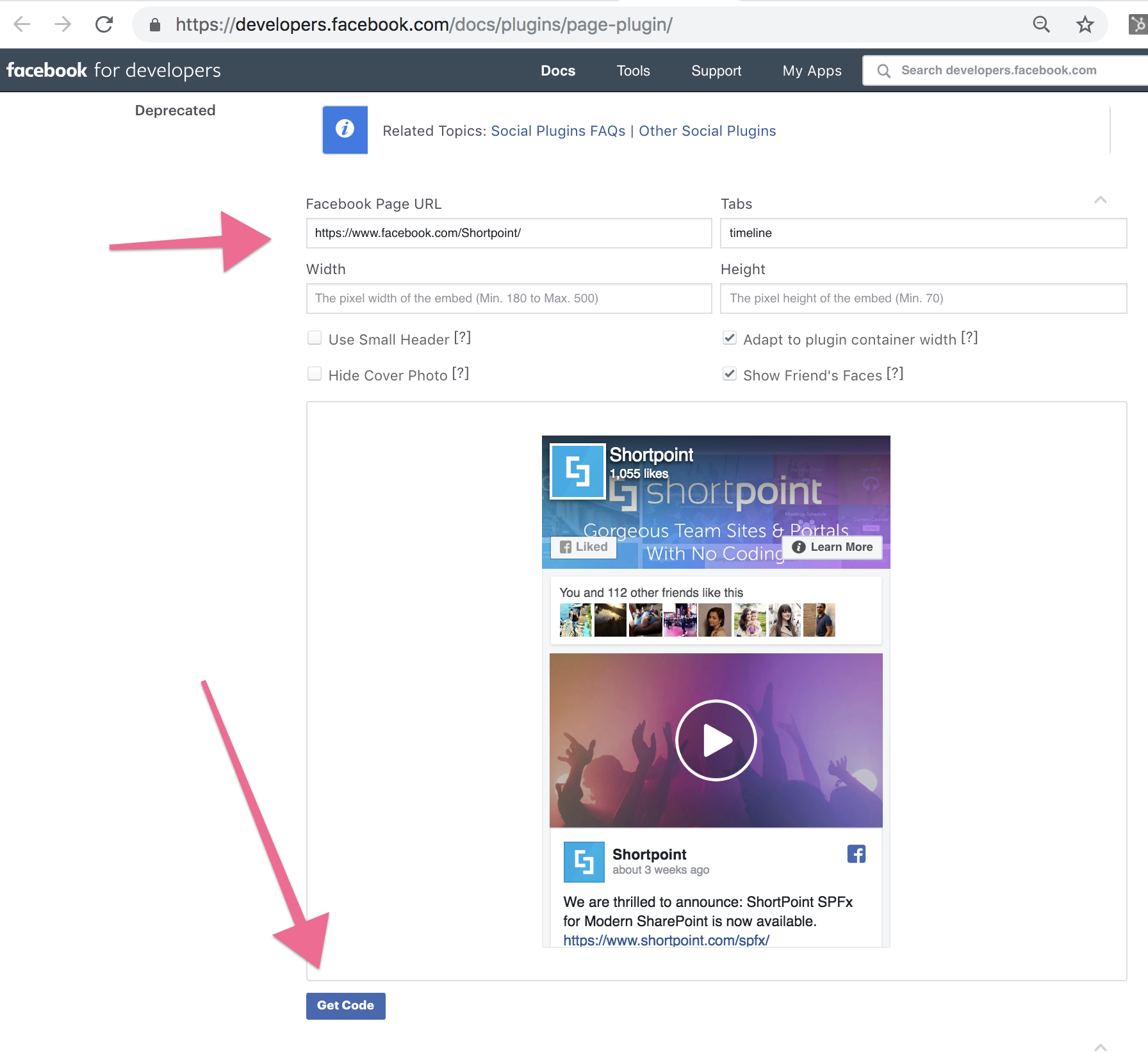
Task: Open Hide Cover Photo [?] help
Action: [461, 373]
